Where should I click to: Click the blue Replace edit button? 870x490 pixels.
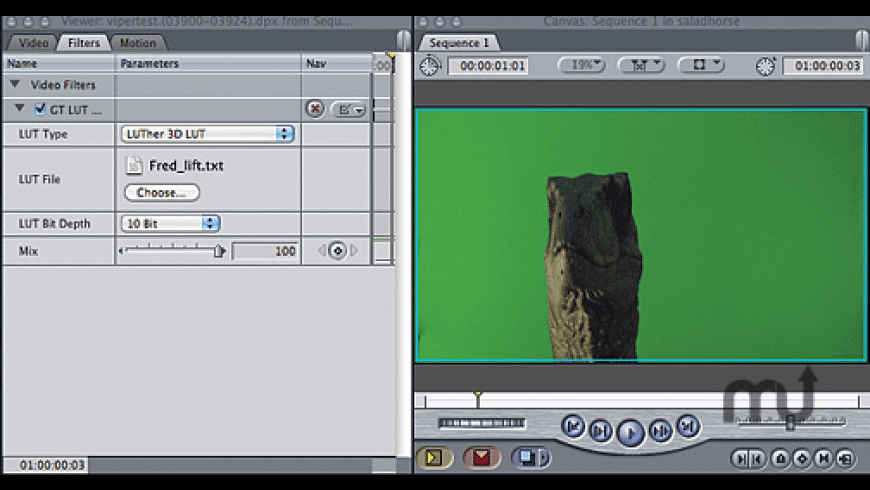click(x=528, y=458)
